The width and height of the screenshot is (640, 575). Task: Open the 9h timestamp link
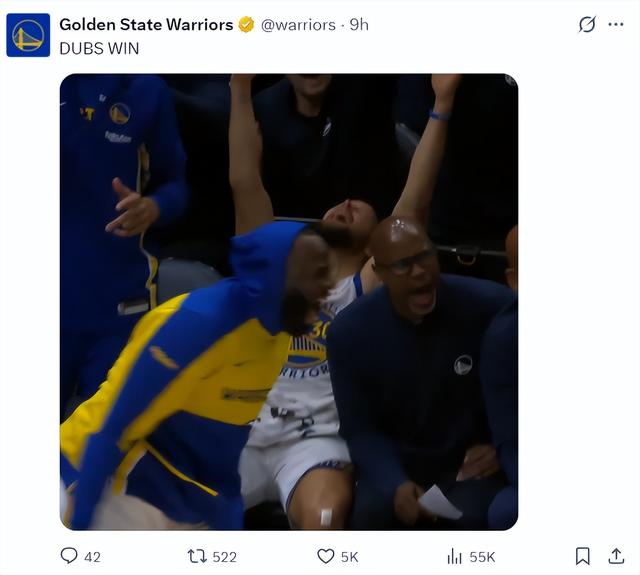pos(359,25)
